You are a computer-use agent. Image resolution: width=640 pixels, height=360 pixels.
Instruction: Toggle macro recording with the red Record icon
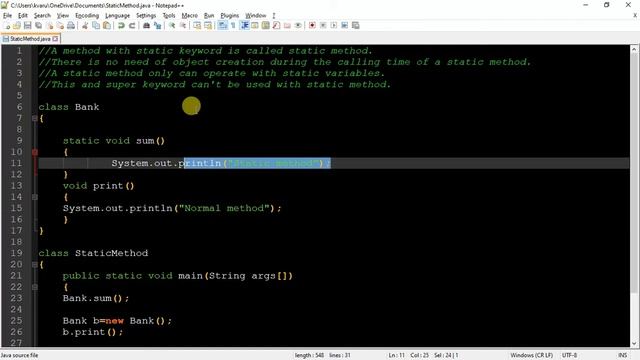pos(312,25)
